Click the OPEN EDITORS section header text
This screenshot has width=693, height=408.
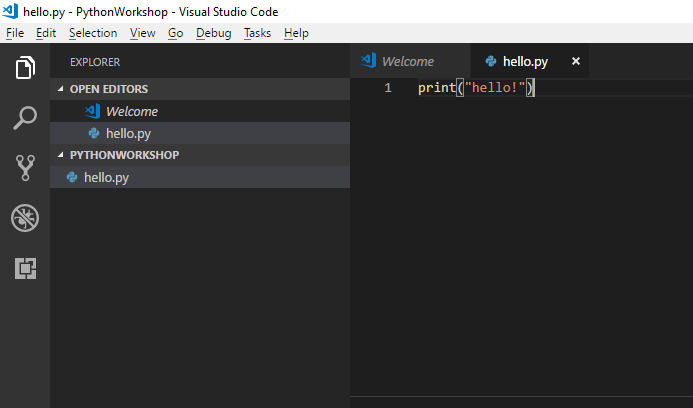(x=109, y=89)
